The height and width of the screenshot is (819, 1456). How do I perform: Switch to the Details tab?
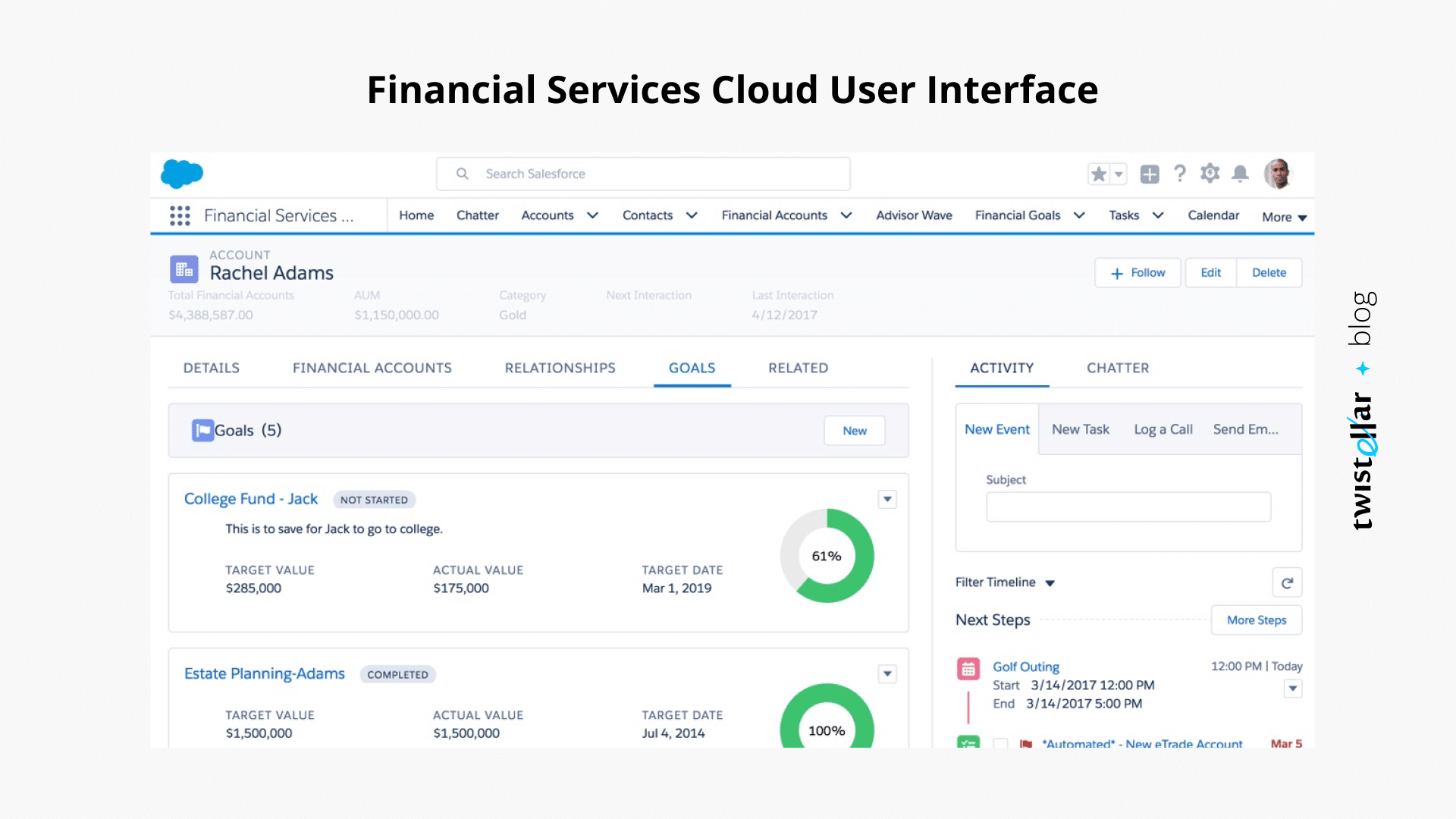tap(212, 368)
